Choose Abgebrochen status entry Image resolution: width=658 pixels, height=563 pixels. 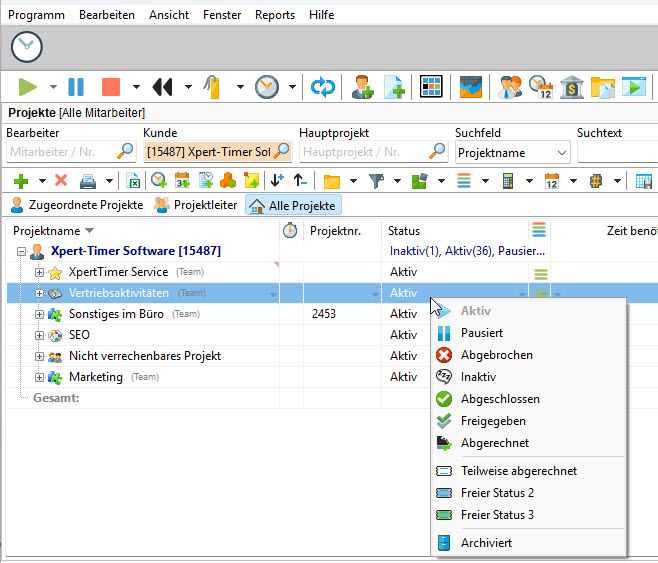pyautogui.click(x=529, y=355)
